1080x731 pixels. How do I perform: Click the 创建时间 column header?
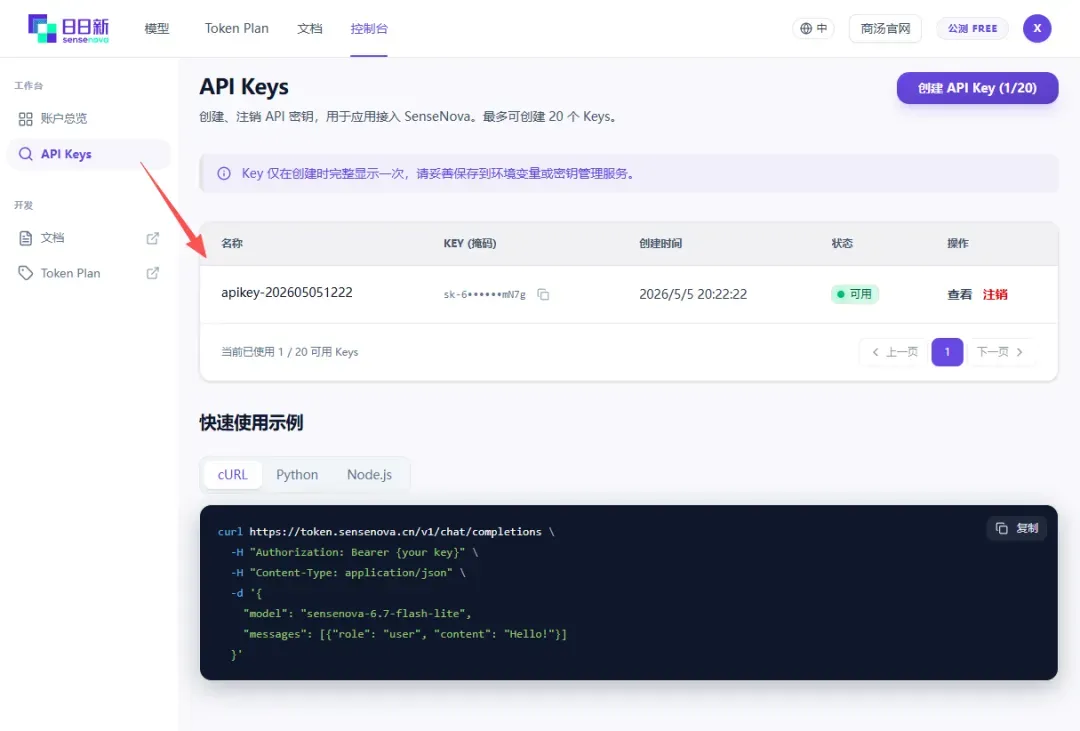tap(660, 243)
